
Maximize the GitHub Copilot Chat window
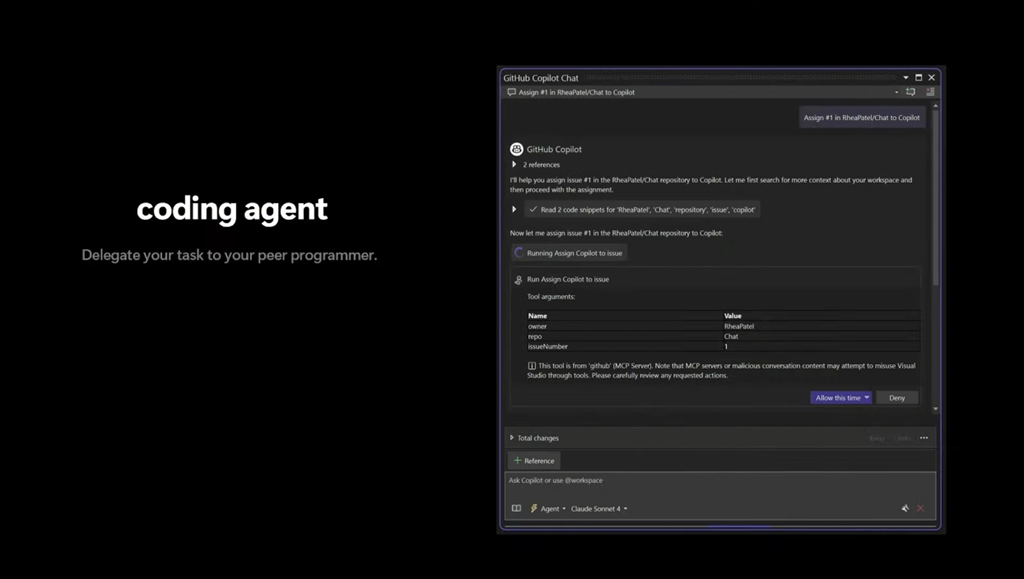click(919, 78)
